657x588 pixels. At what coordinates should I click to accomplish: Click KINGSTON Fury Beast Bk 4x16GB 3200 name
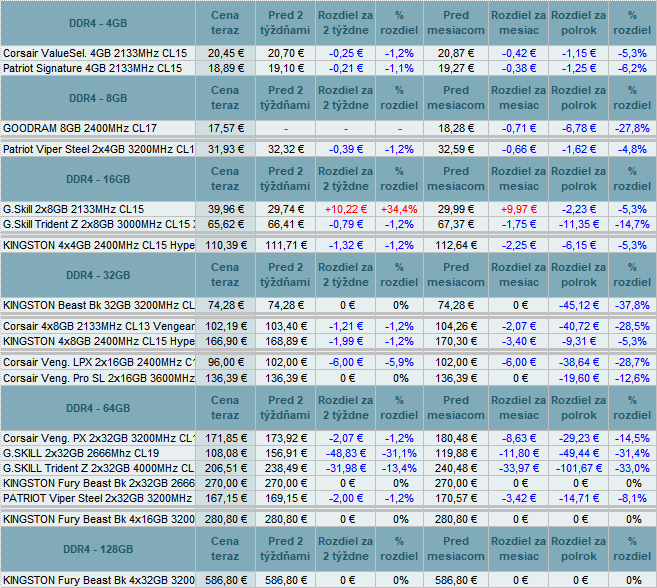(x=98, y=519)
